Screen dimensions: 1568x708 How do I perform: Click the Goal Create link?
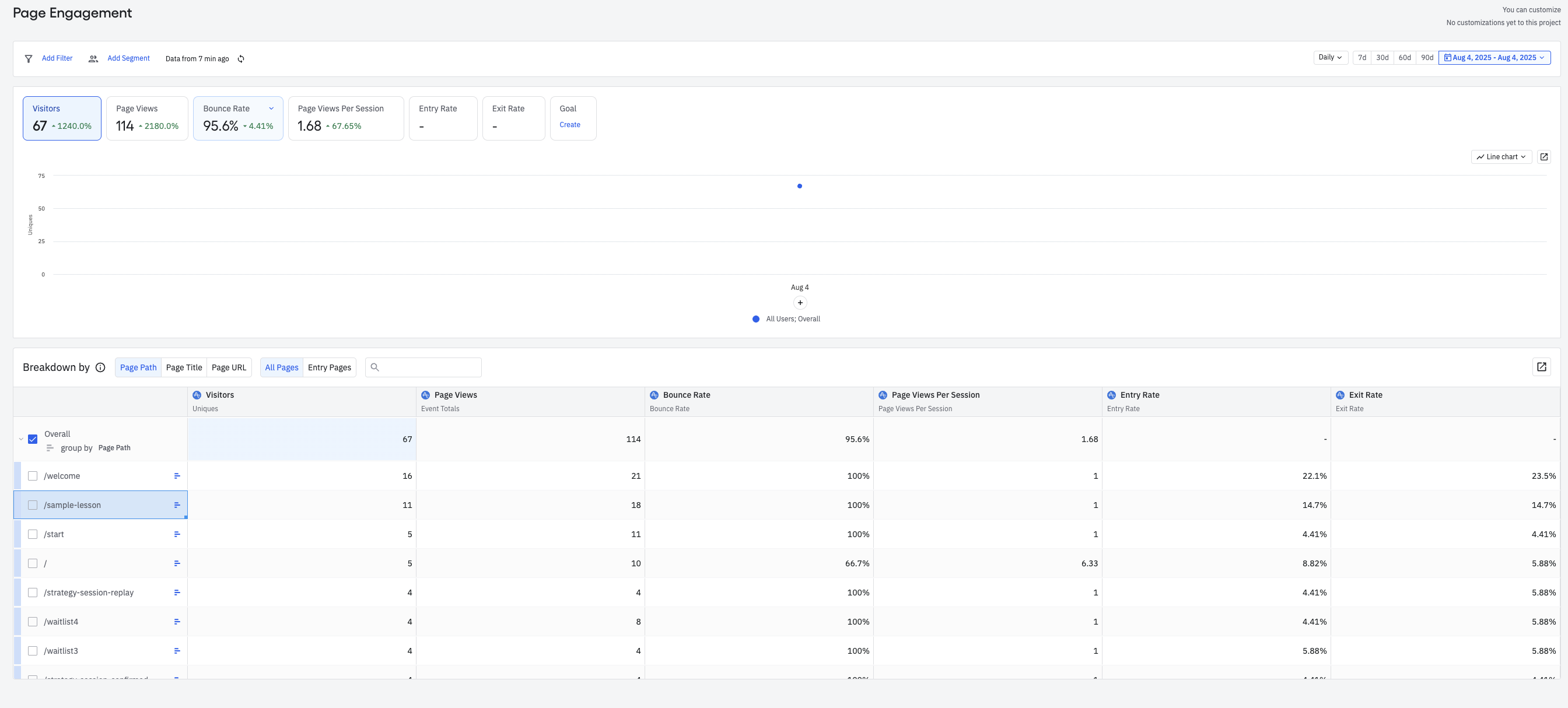(x=570, y=125)
